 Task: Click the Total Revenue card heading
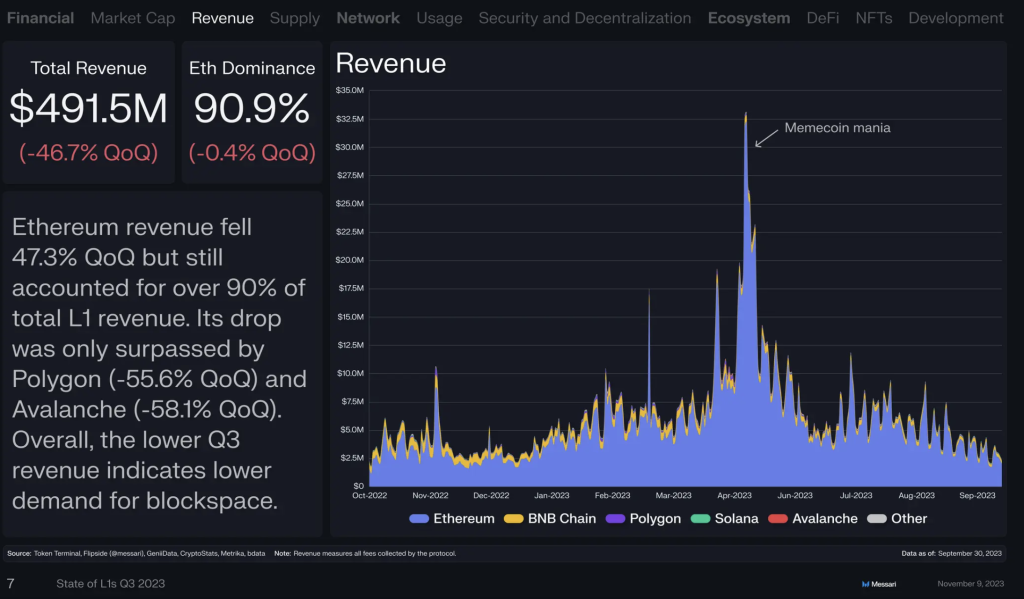[88, 68]
